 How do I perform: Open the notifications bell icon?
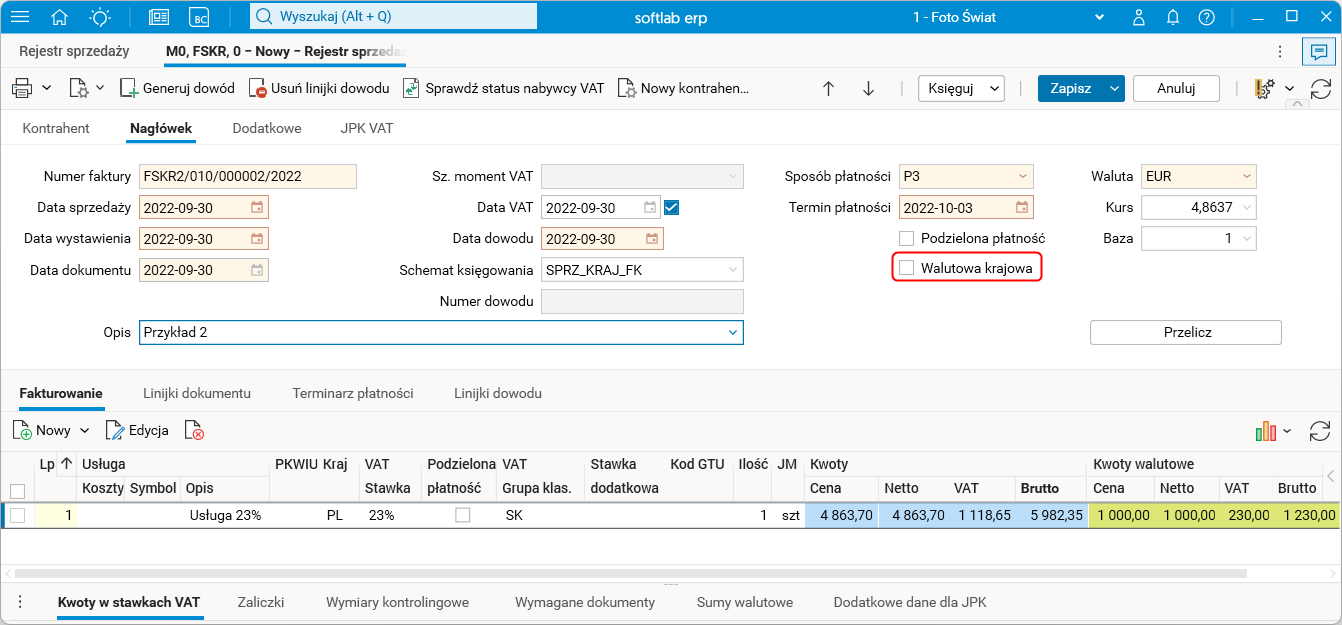click(1173, 17)
